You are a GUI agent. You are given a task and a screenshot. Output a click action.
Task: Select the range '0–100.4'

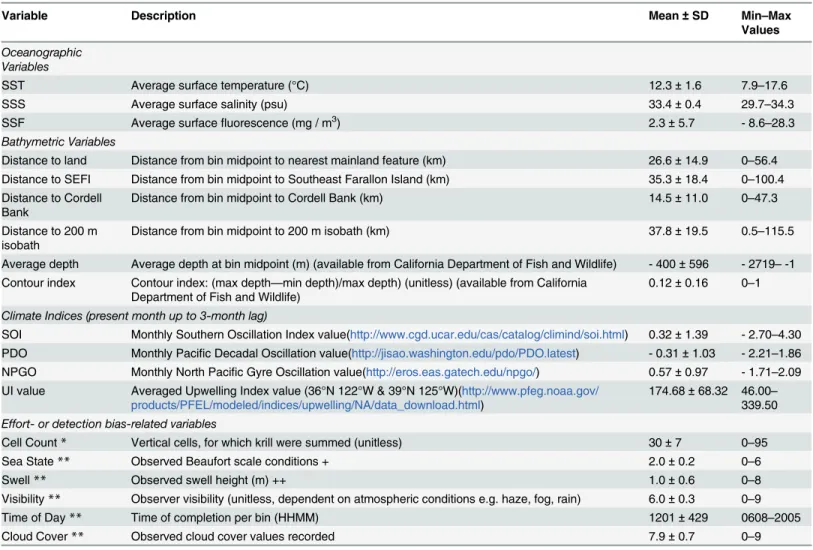[762, 179]
